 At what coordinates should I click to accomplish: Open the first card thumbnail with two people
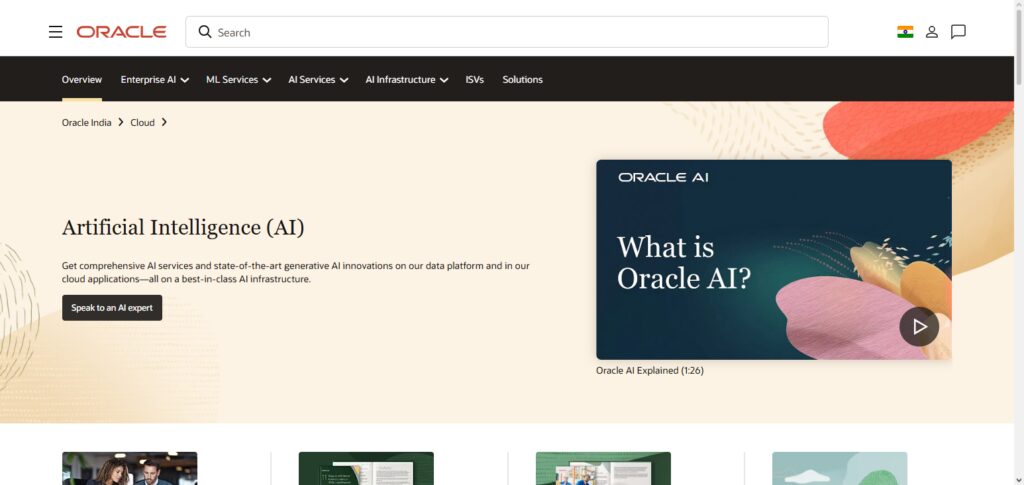point(129,469)
